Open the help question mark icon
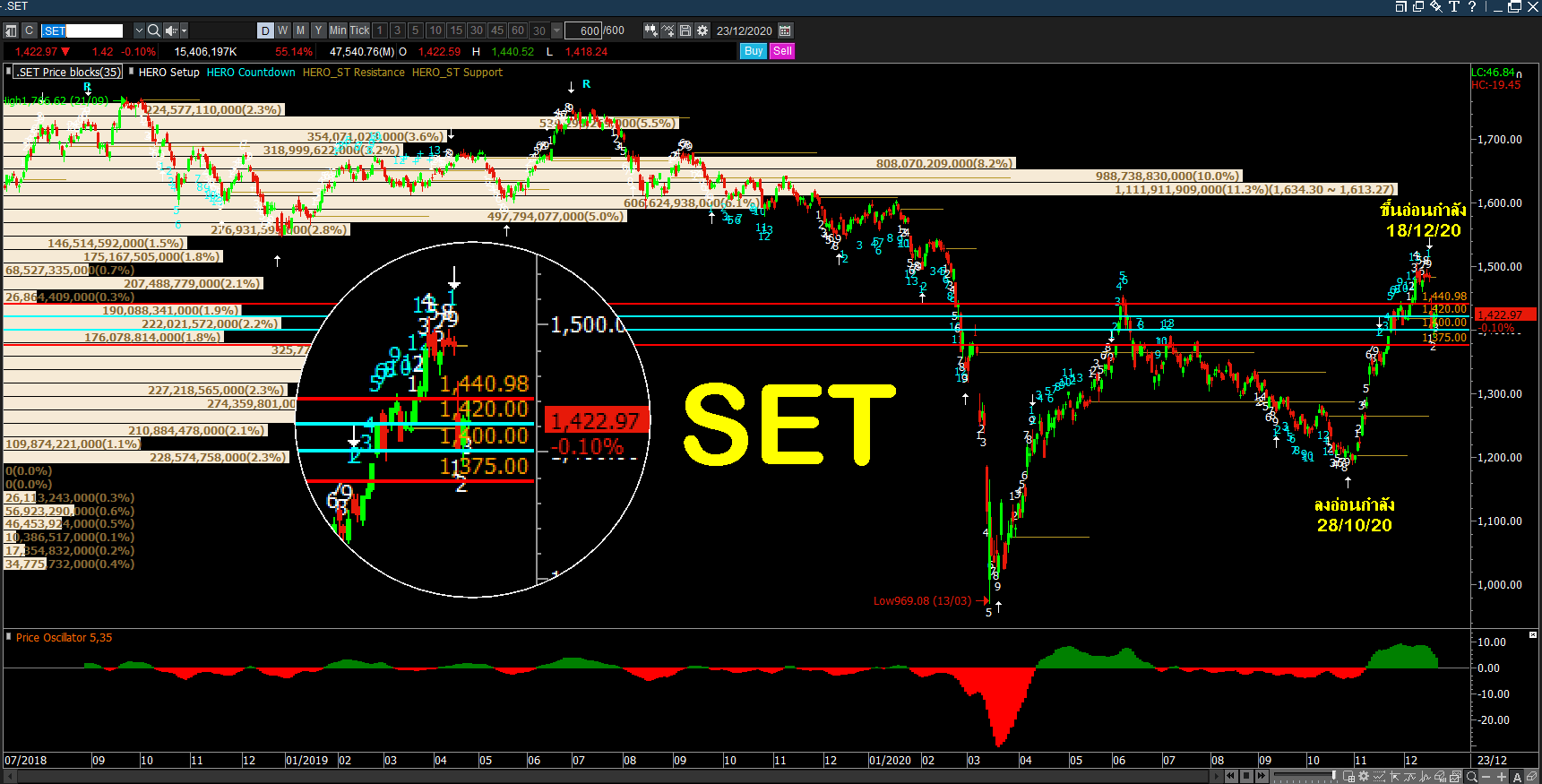Image resolution: width=1542 pixels, height=784 pixels. (x=1472, y=6)
